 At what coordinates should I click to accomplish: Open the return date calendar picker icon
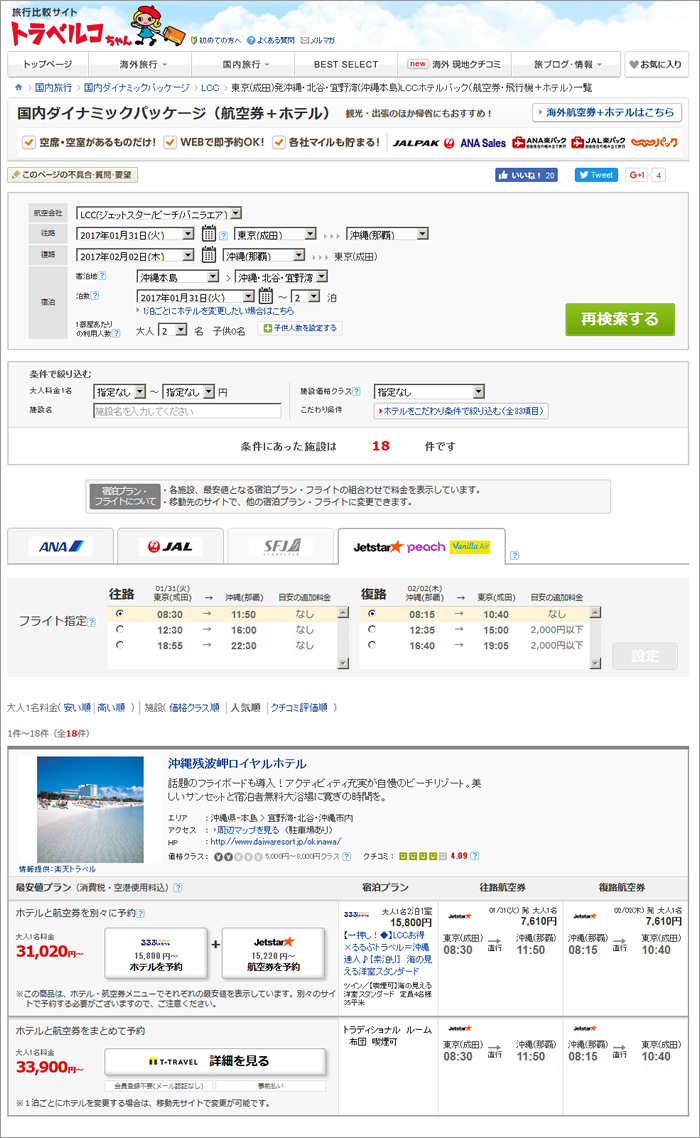point(209,255)
